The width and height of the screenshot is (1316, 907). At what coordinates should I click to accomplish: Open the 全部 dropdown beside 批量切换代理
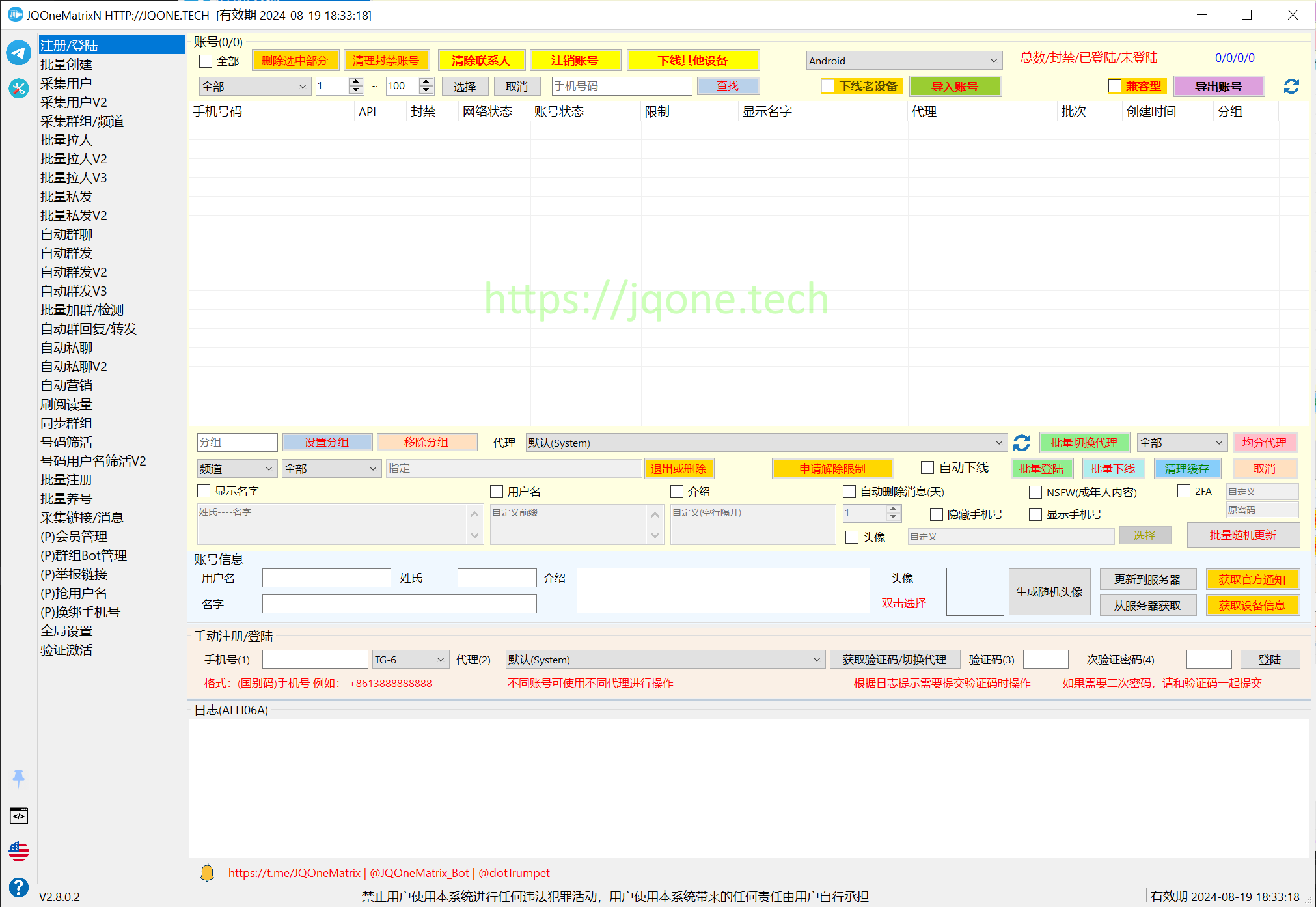pyautogui.click(x=1181, y=443)
